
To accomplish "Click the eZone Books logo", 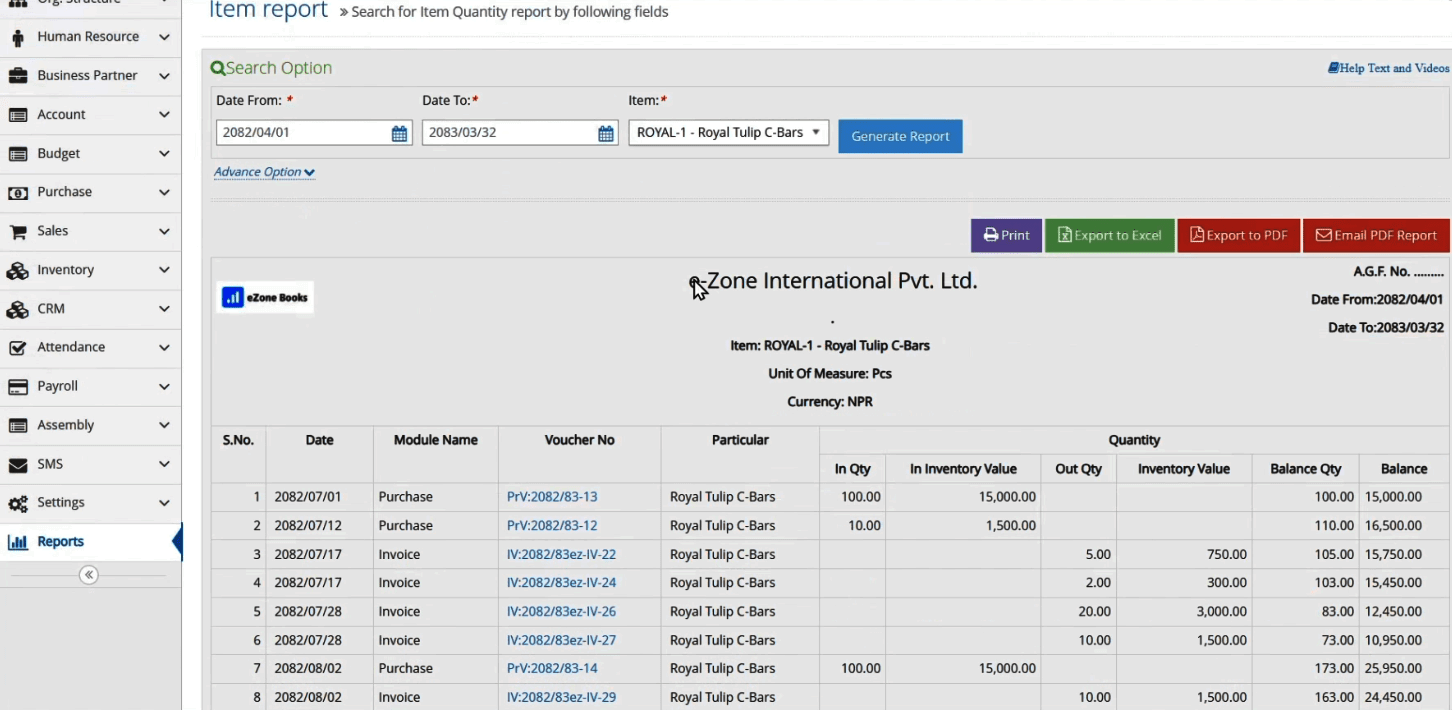I will (265, 297).
